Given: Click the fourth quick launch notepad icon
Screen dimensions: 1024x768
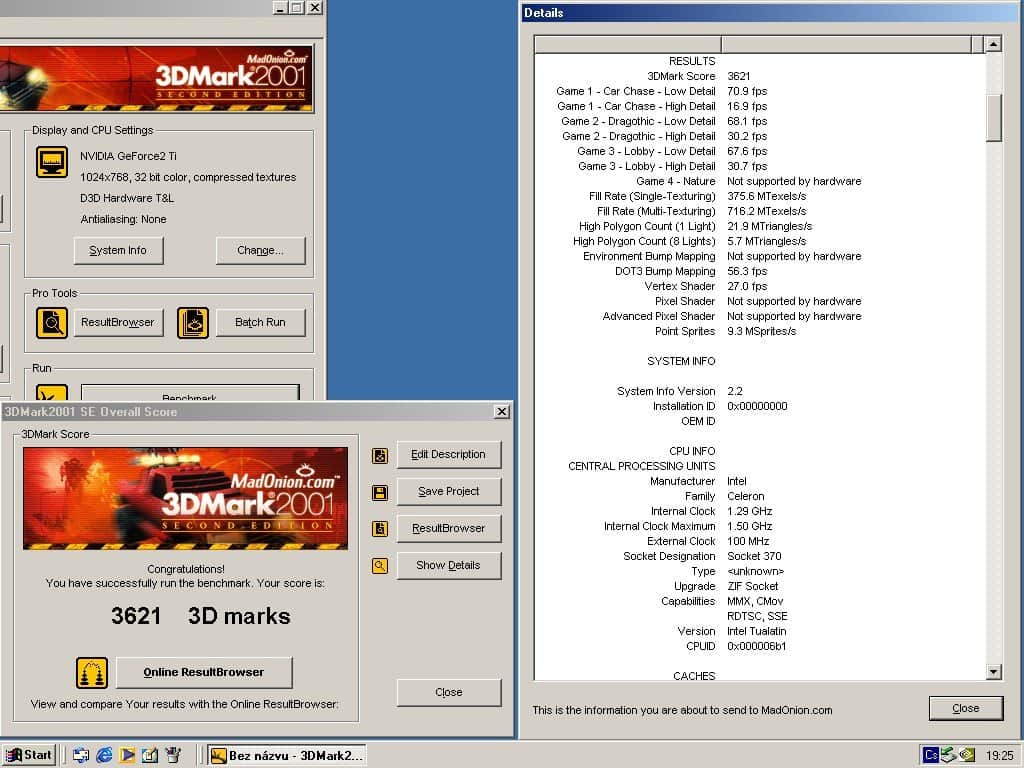Looking at the screenshot, I should [150, 755].
